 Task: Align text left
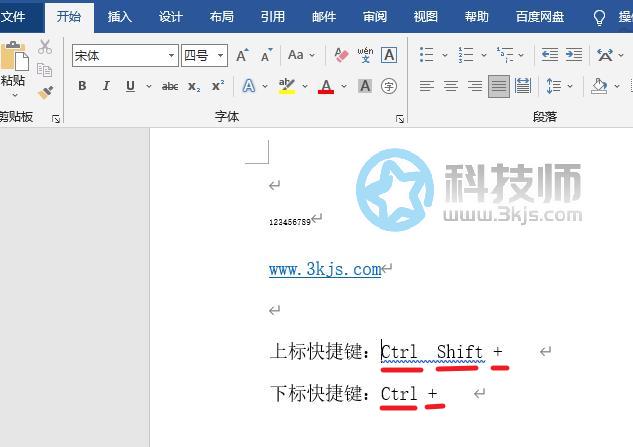point(427,86)
